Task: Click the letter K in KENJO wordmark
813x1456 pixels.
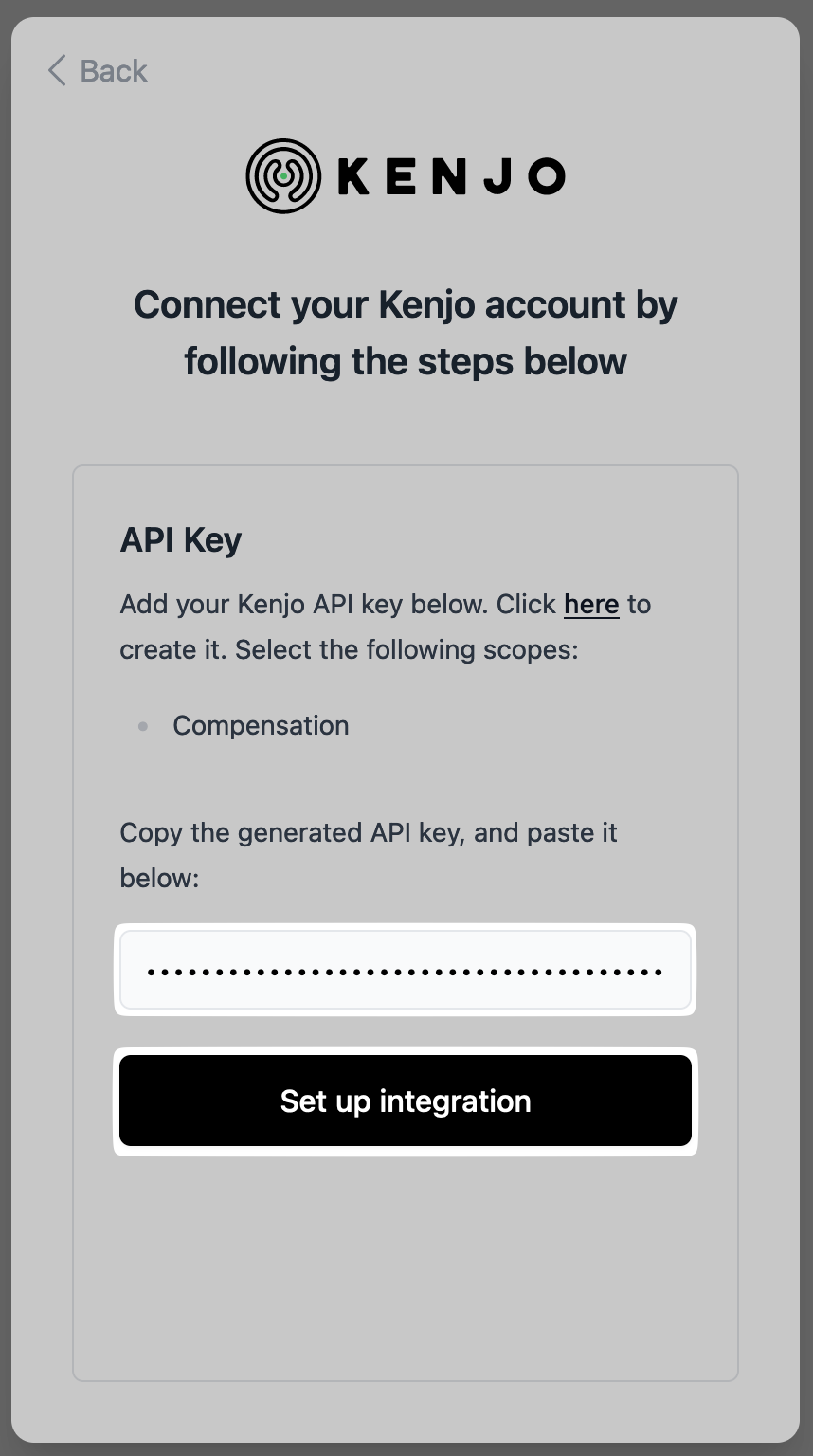Action: pos(355,177)
